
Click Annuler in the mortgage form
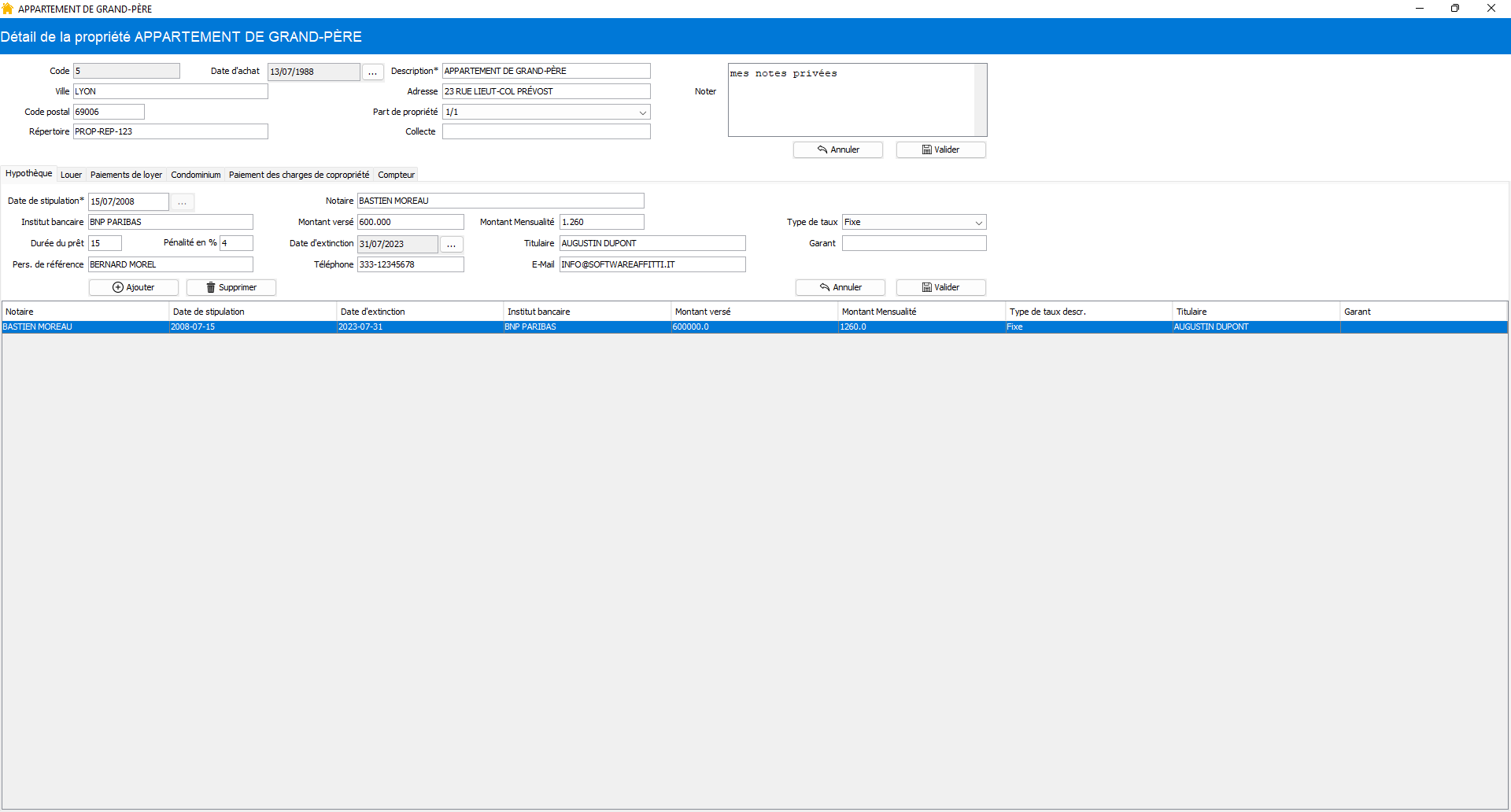point(840,287)
